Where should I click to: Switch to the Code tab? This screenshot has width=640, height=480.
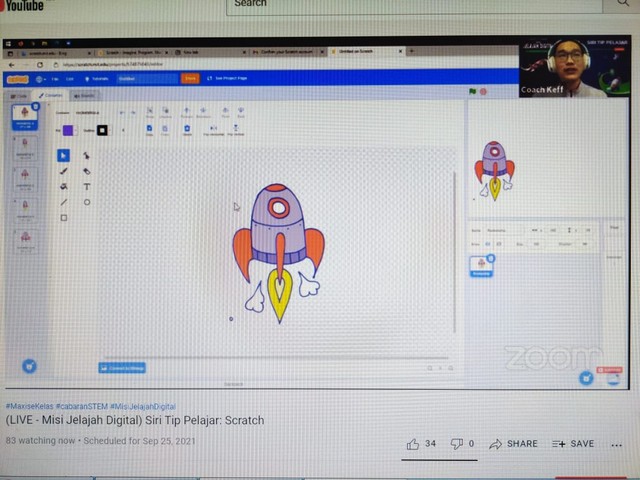(19, 96)
